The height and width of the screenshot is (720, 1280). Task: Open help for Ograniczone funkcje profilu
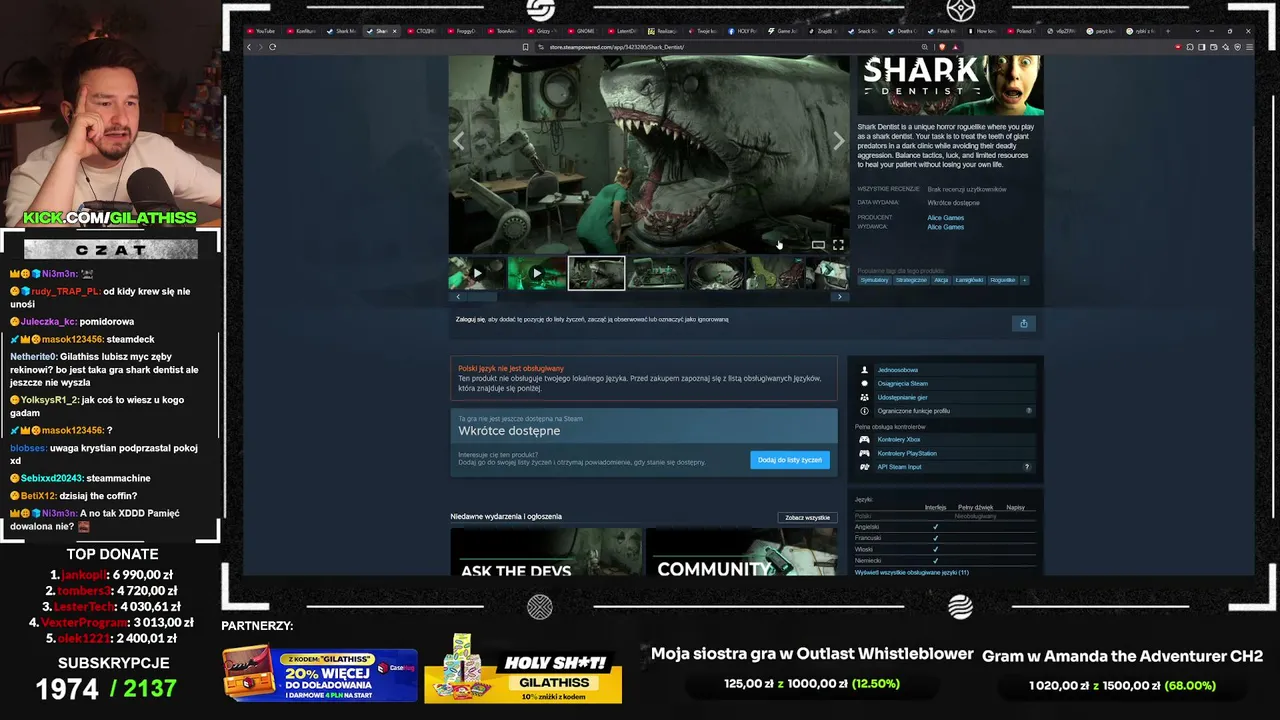tap(1028, 411)
